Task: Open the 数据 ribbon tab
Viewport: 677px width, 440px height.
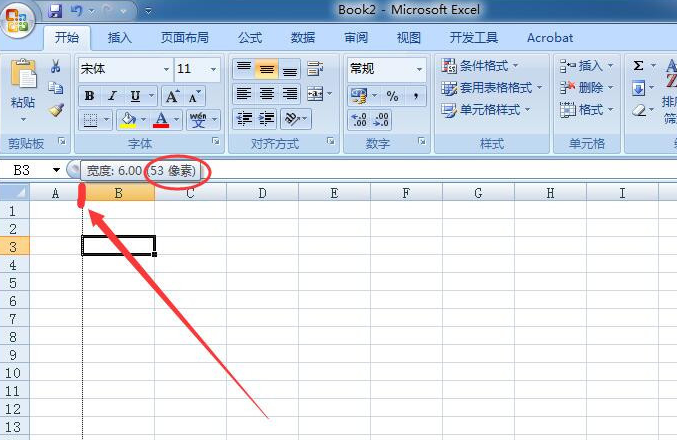Action: [303, 38]
